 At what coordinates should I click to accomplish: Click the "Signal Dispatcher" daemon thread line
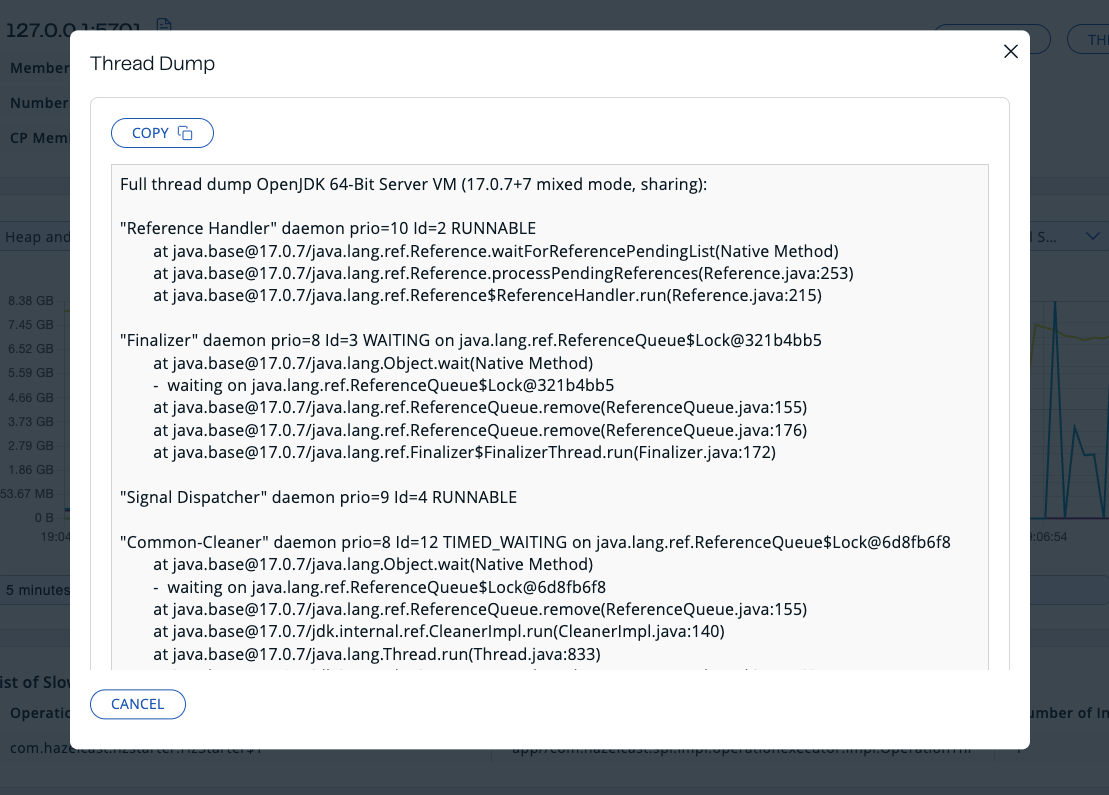(x=318, y=497)
